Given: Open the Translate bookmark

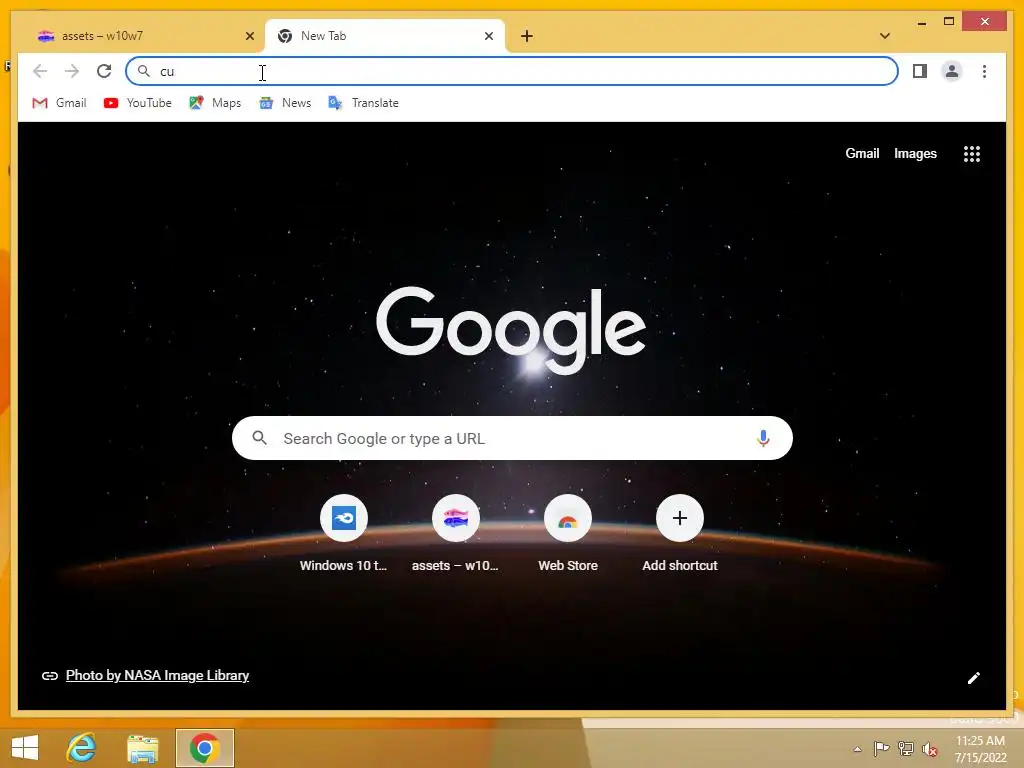Looking at the screenshot, I should [x=364, y=103].
